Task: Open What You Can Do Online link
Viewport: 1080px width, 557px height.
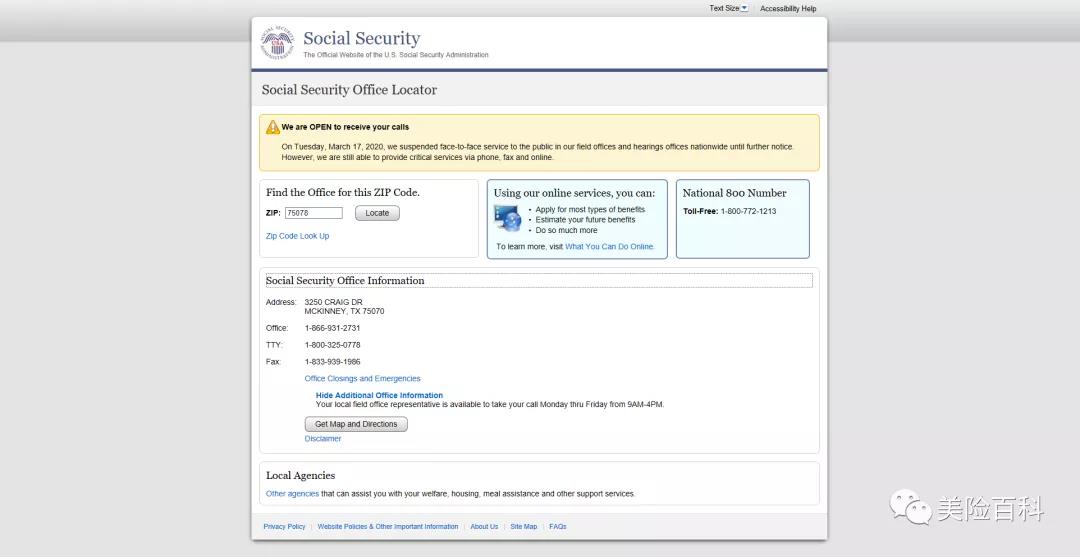Action: pos(609,246)
